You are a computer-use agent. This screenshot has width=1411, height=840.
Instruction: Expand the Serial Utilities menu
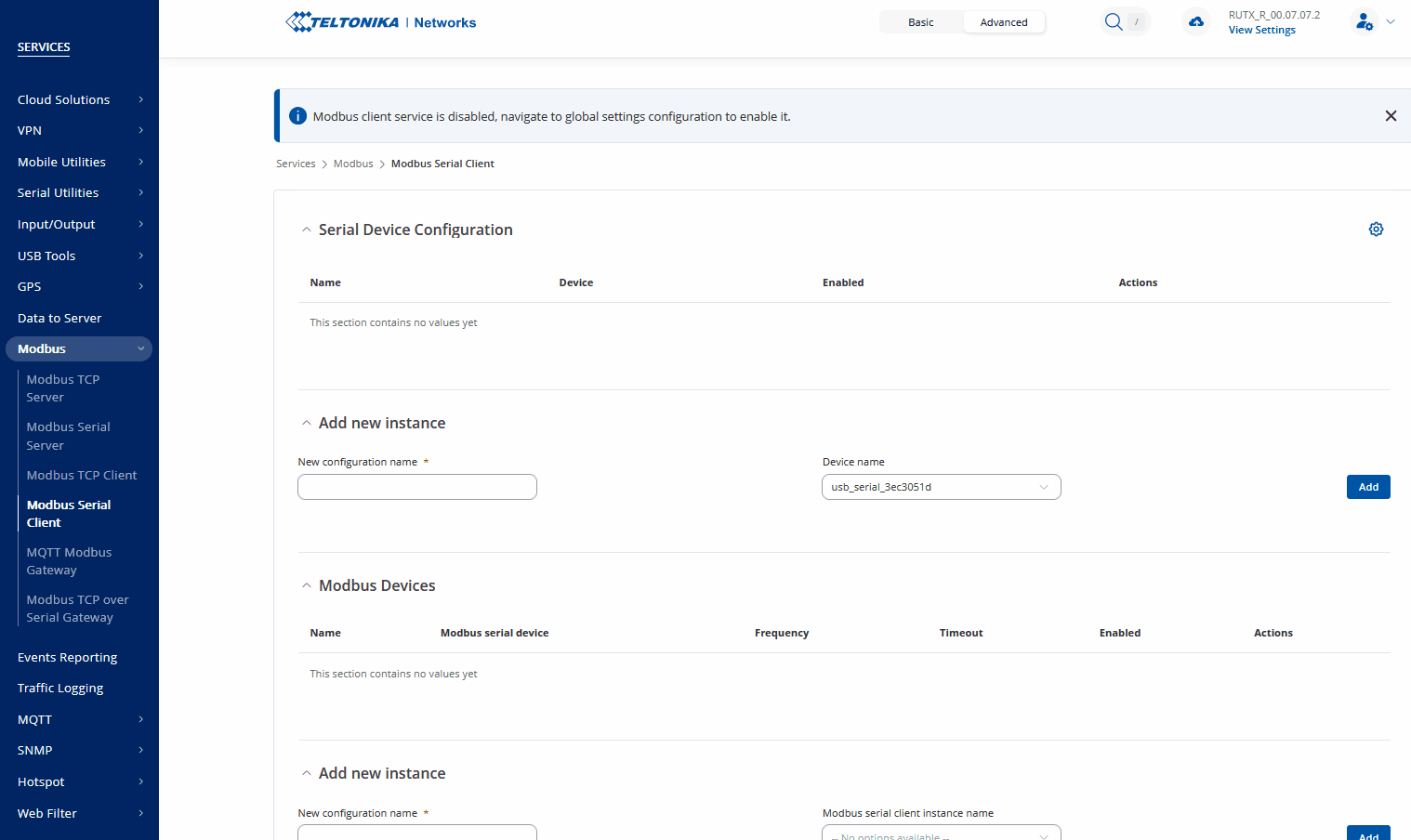pos(79,193)
